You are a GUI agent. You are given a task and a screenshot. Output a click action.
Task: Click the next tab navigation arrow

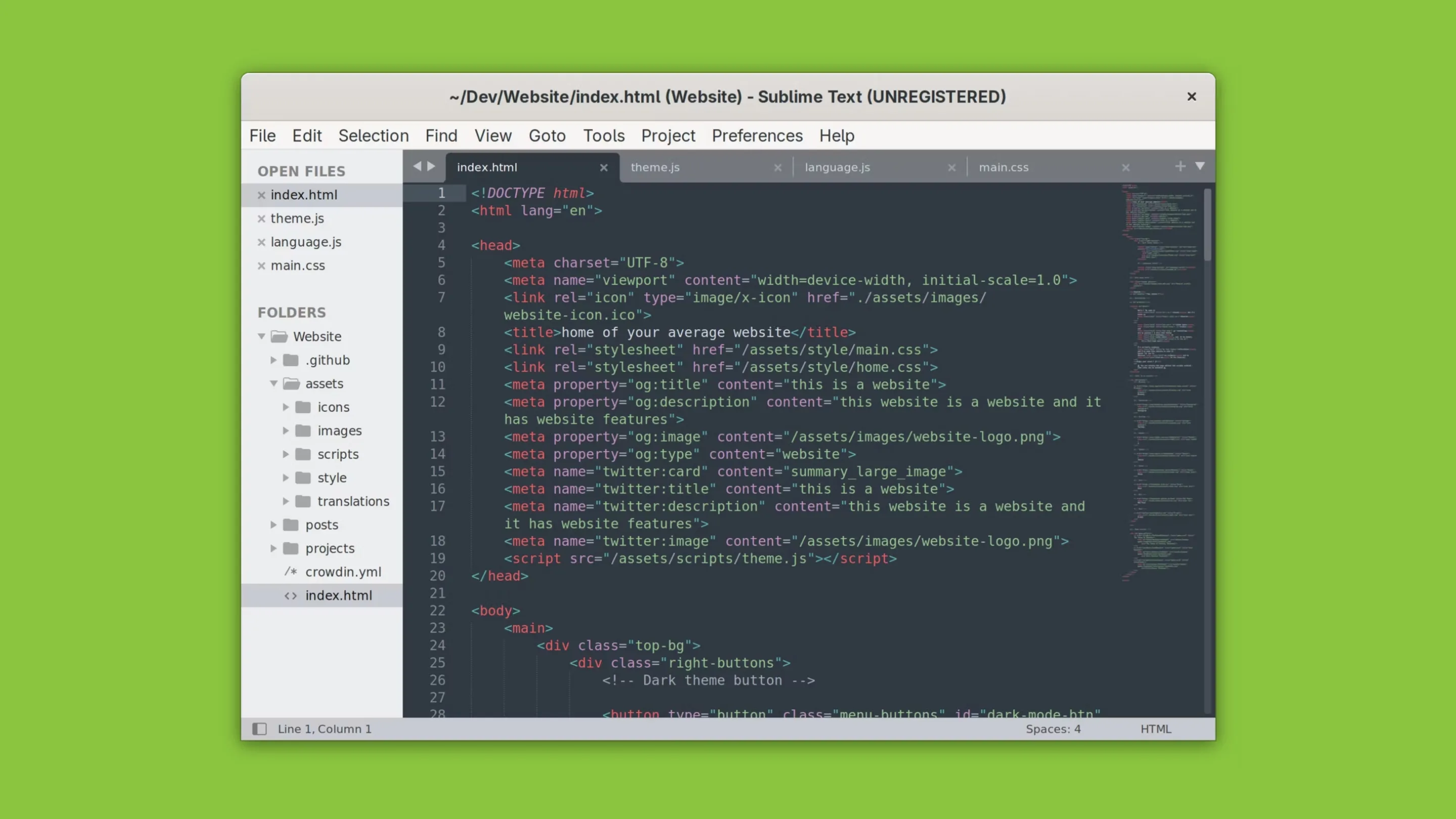[x=431, y=167]
